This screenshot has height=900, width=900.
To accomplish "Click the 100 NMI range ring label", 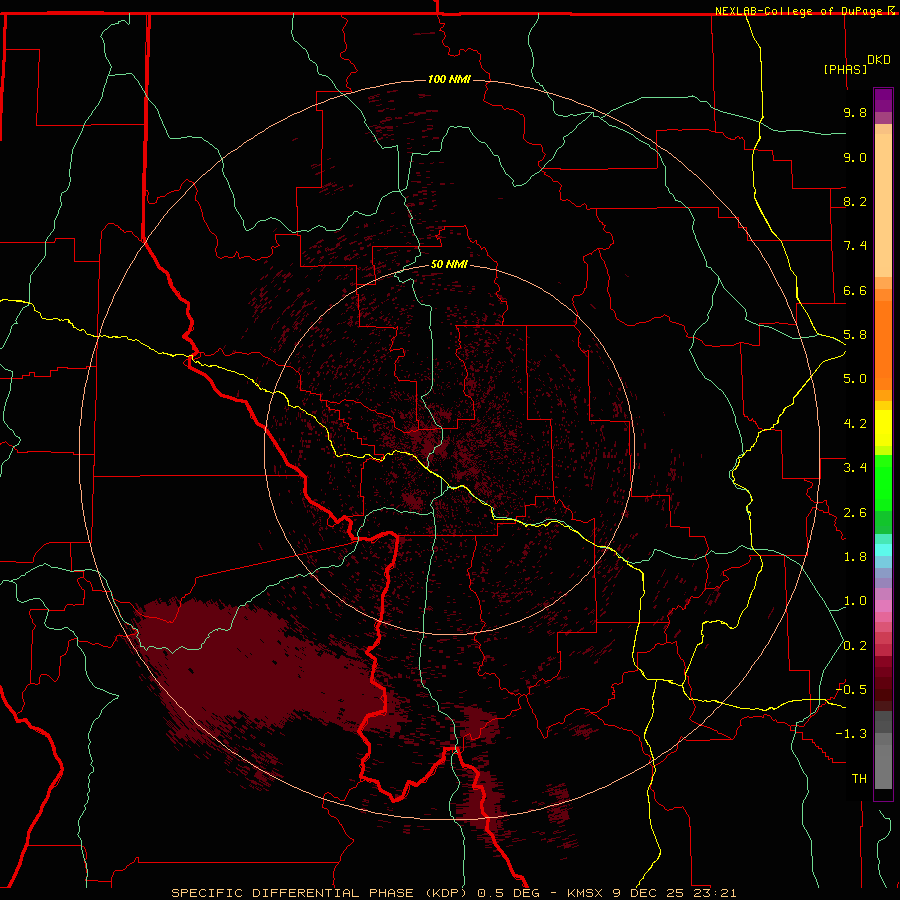I will coord(449,79).
